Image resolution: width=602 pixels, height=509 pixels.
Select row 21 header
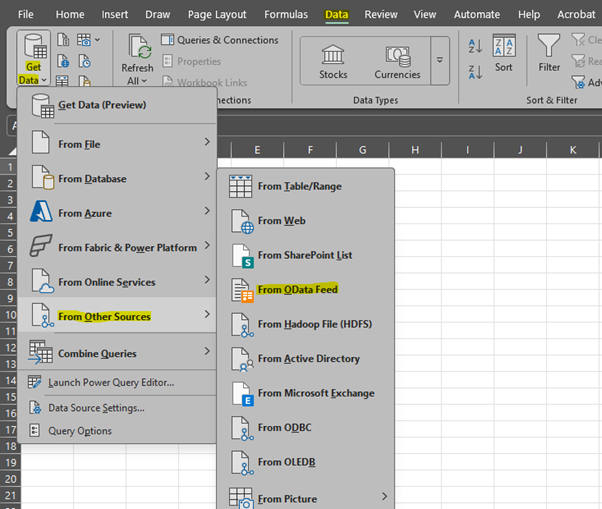[10, 496]
